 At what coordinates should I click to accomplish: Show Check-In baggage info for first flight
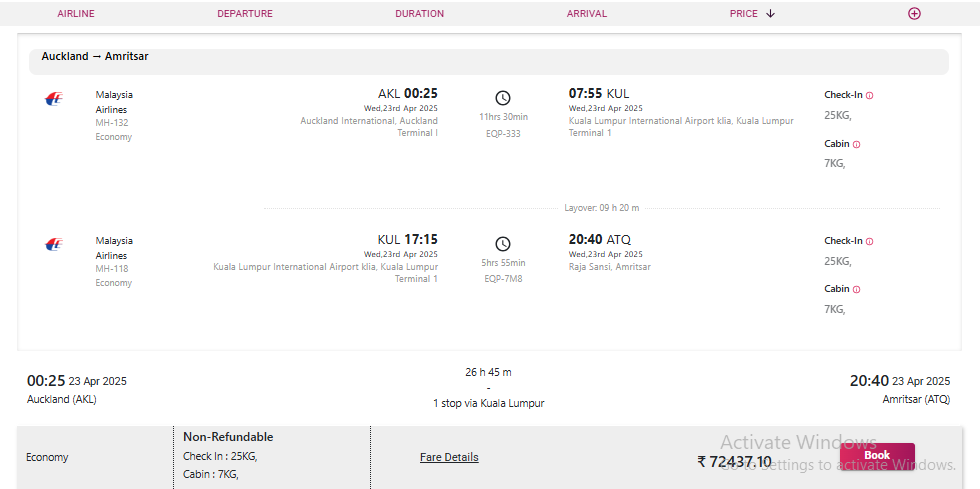coord(869,96)
